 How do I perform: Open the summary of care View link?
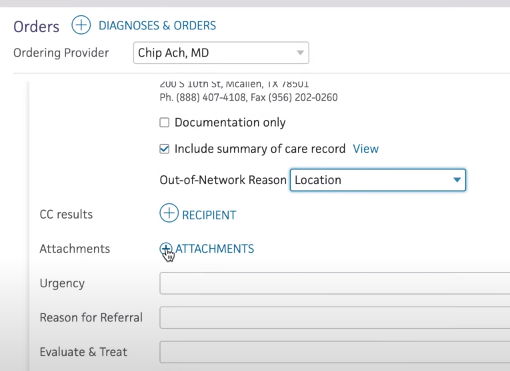point(366,149)
